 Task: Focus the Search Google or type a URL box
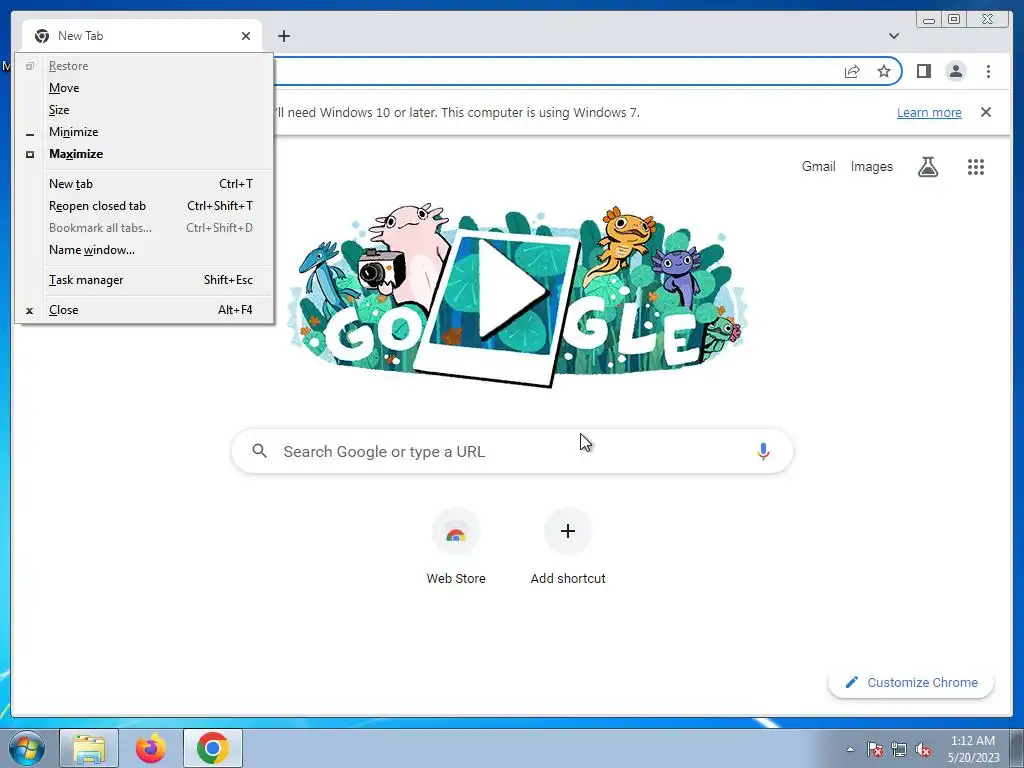(512, 451)
